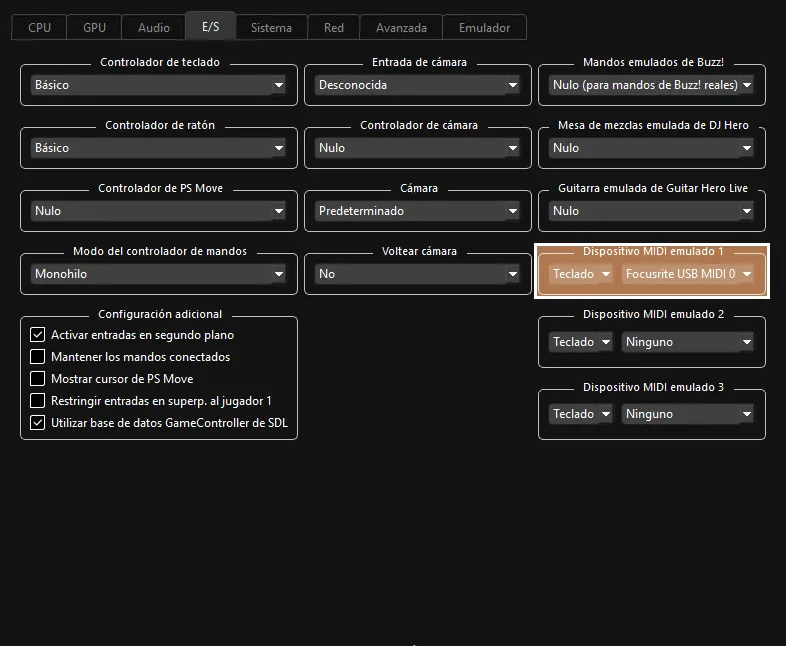Switch to the CPU tab

(x=39, y=28)
